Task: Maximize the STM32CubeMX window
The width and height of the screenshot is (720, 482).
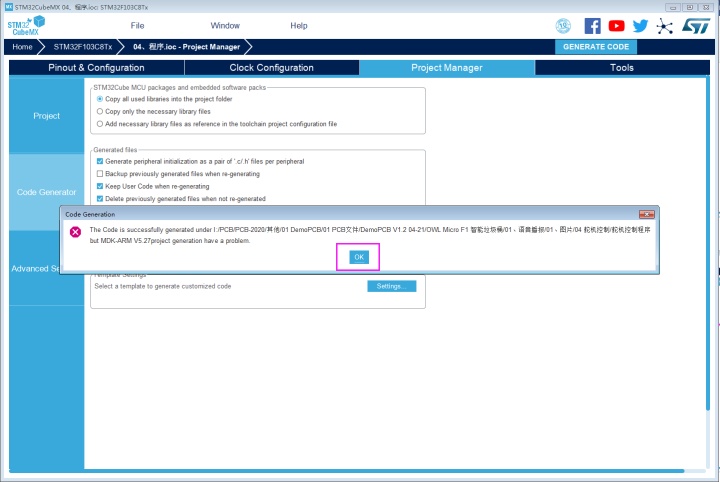Action: point(690,7)
